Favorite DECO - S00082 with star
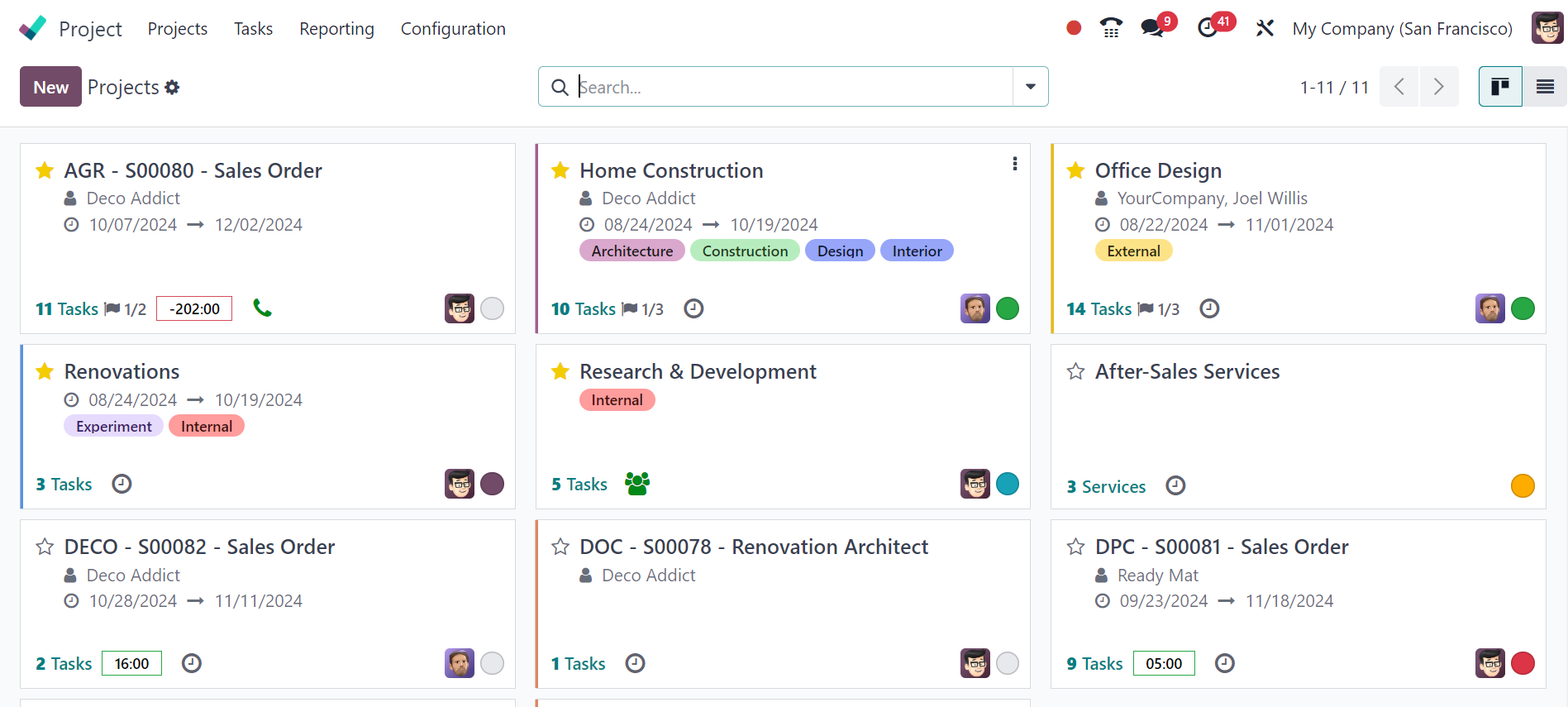Viewport: 1568px width, 707px height. pyautogui.click(x=45, y=547)
